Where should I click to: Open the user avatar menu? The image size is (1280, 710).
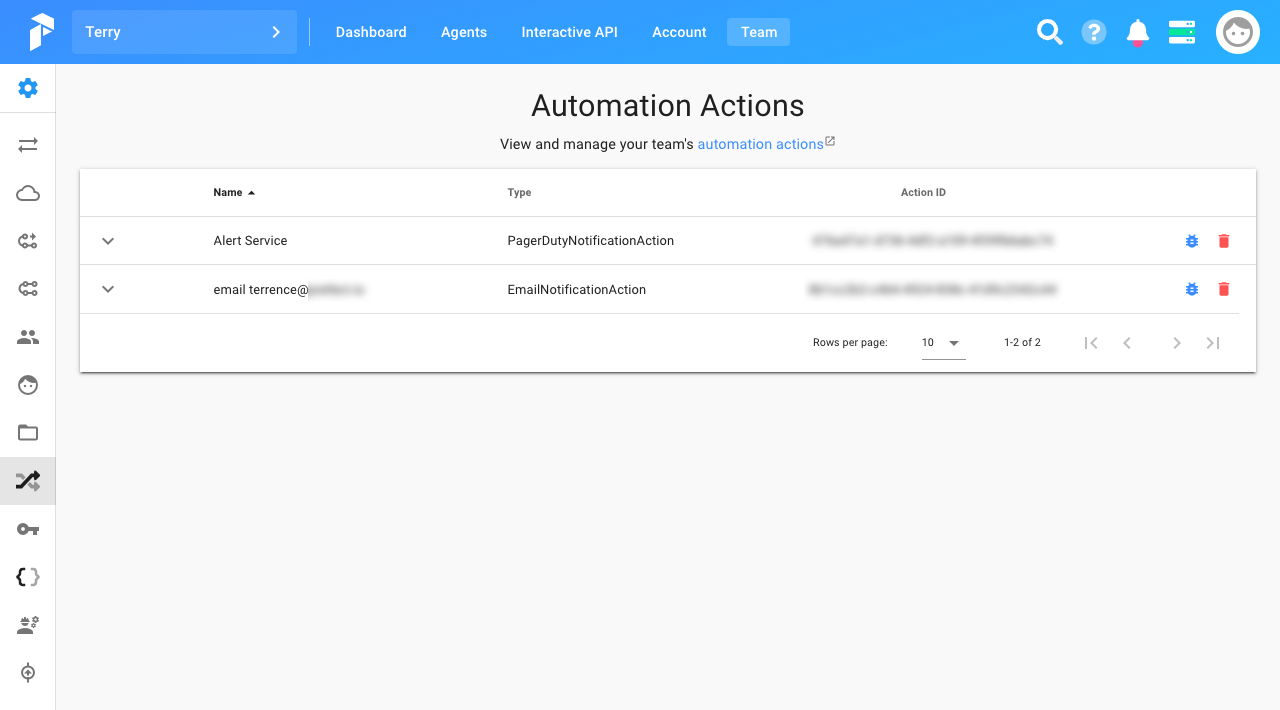tap(1238, 32)
